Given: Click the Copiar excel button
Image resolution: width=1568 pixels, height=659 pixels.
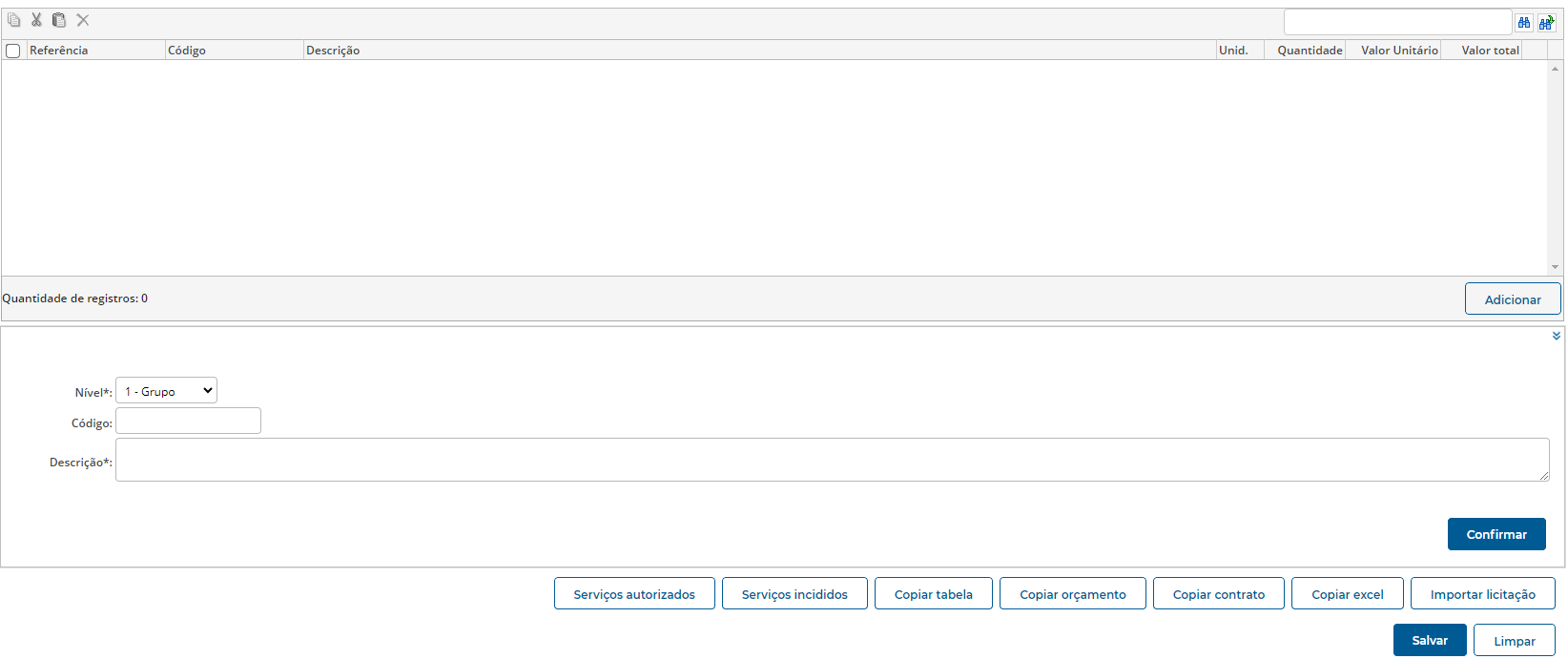Looking at the screenshot, I should 1347,593.
